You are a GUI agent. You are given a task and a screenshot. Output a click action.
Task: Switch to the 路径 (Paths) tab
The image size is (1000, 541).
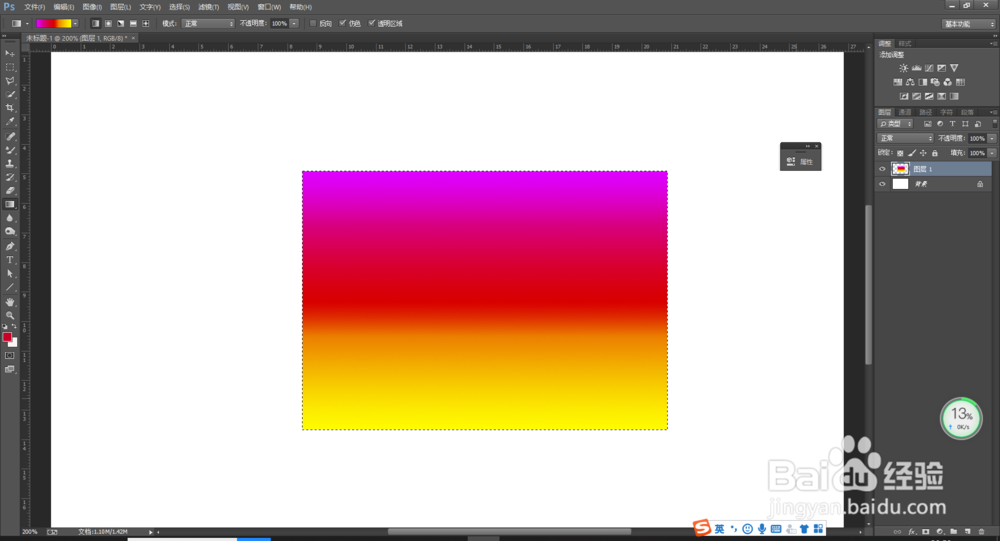[925, 112]
